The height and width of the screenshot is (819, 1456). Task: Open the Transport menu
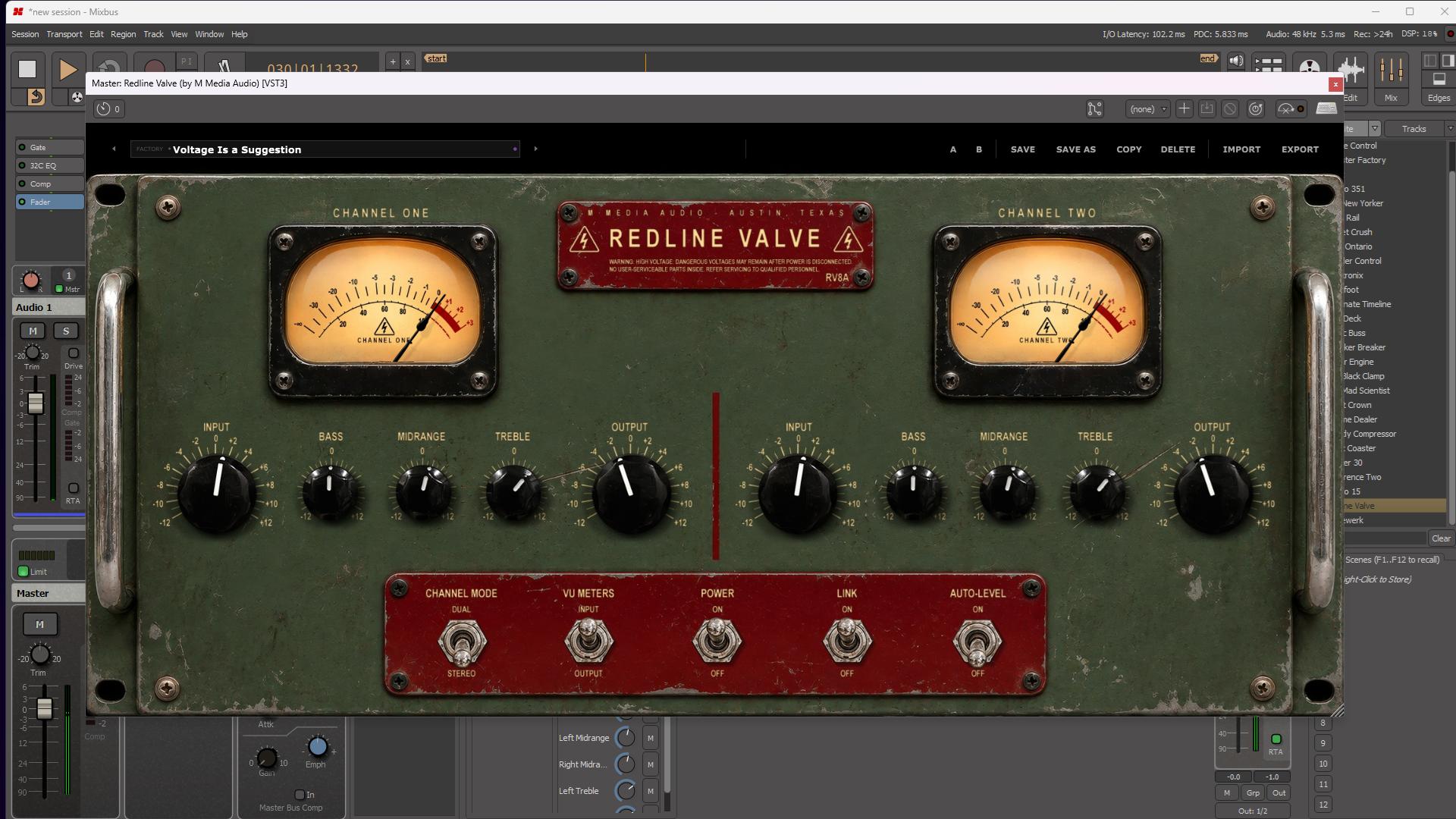[x=64, y=34]
